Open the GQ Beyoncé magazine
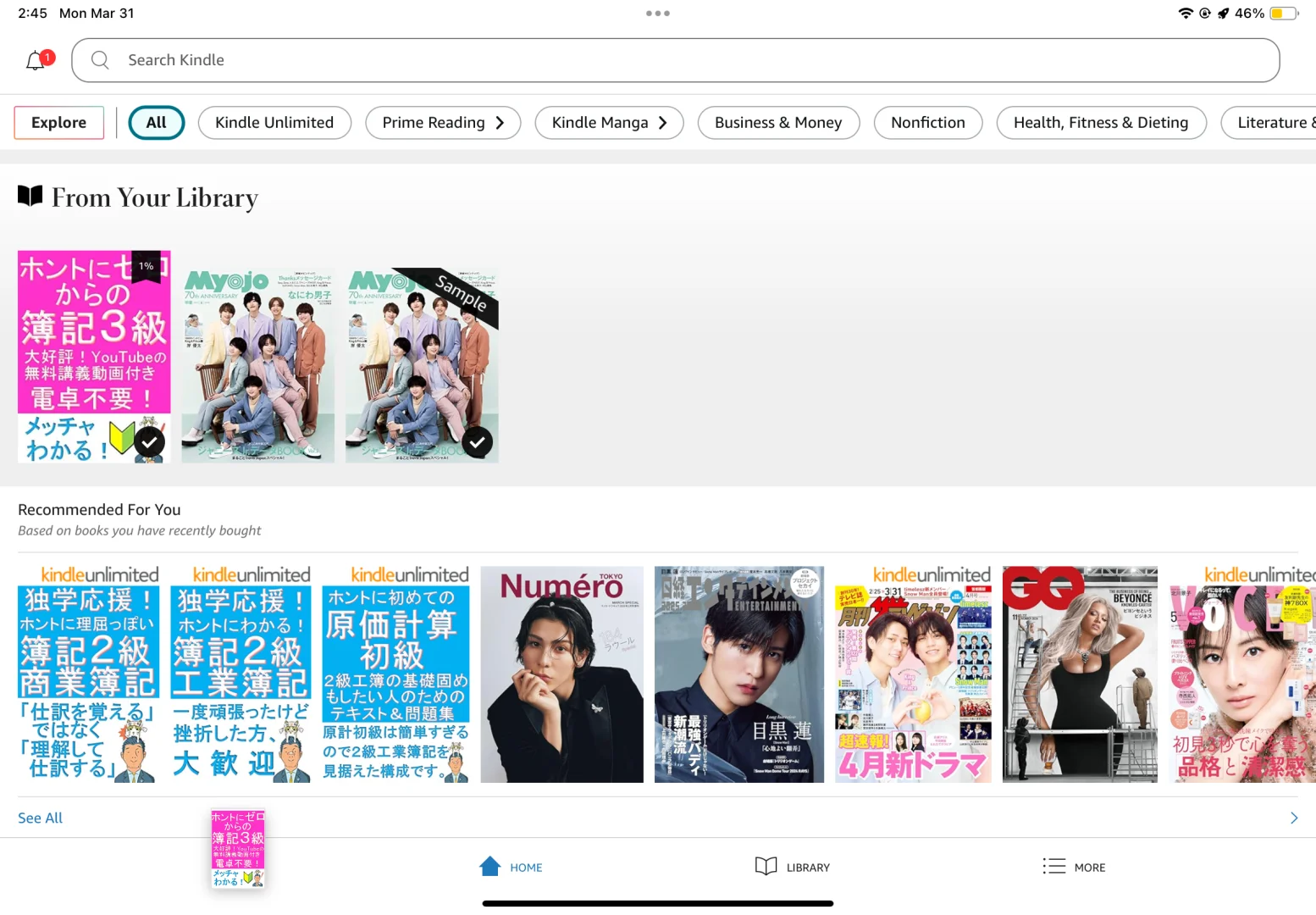 point(1080,674)
